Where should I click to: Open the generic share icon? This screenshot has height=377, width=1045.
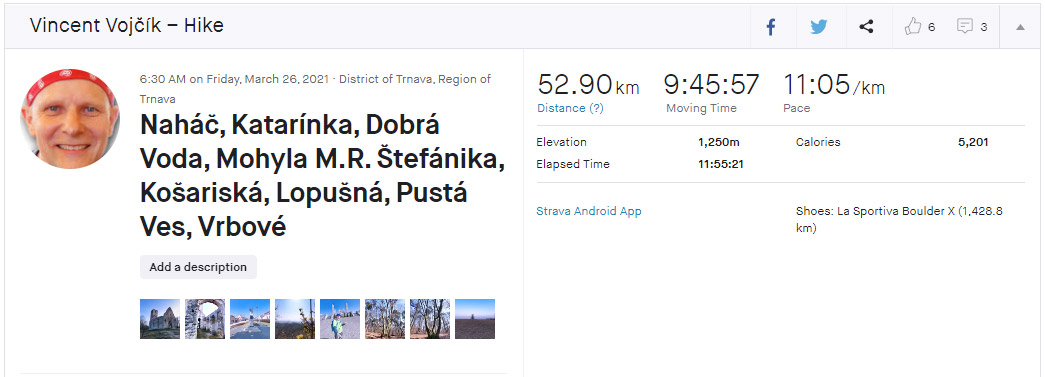coord(866,27)
